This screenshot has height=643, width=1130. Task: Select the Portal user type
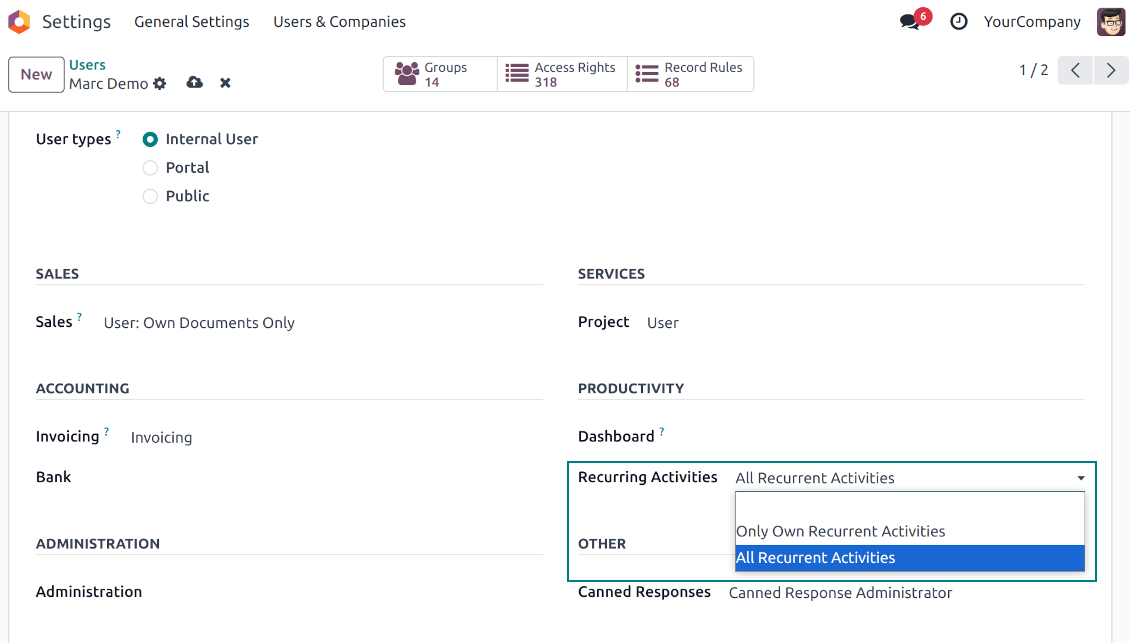[x=150, y=168]
